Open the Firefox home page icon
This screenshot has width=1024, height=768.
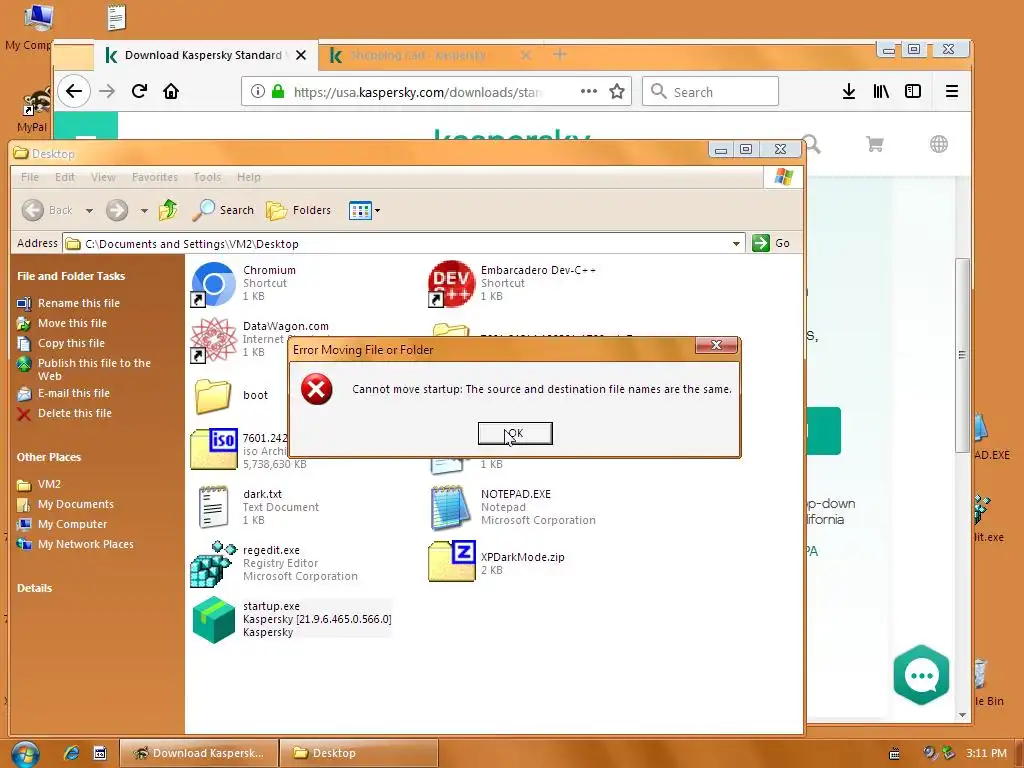[x=171, y=91]
